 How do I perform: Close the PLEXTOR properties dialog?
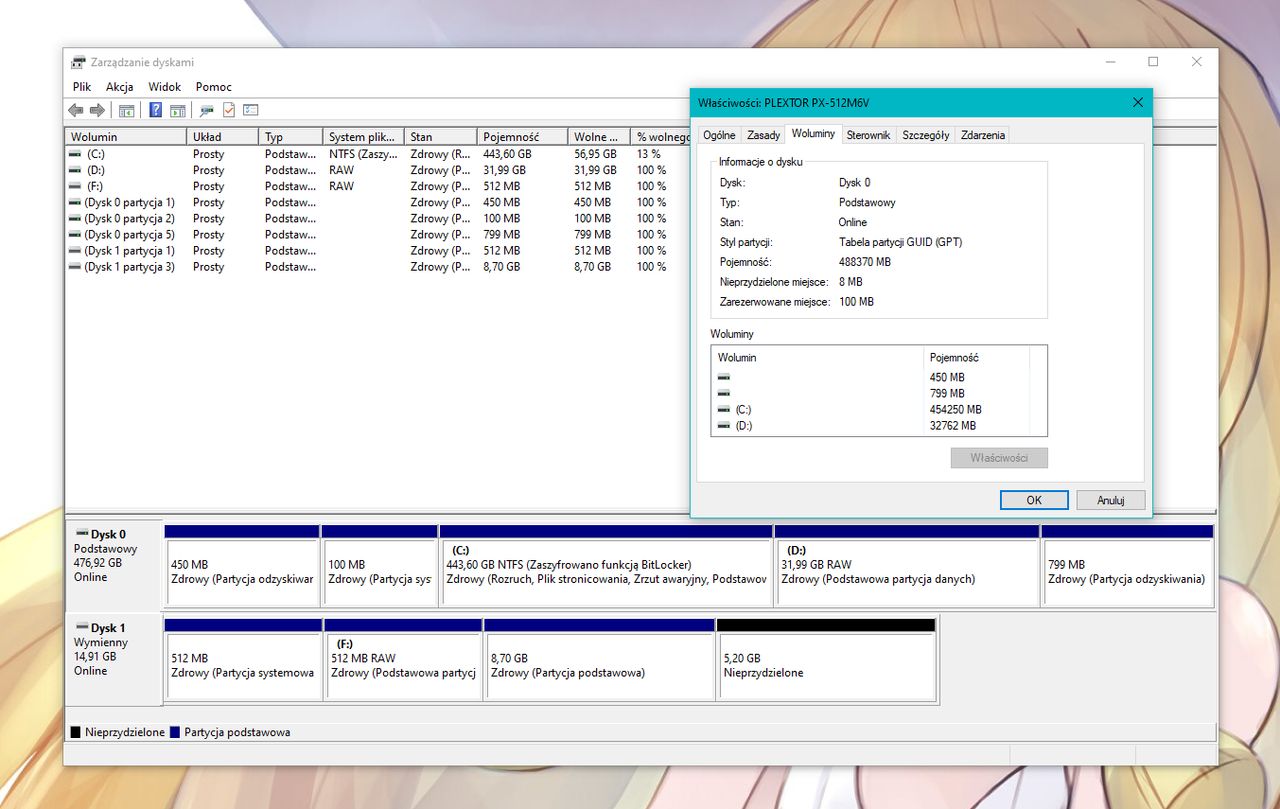[x=1137, y=103]
